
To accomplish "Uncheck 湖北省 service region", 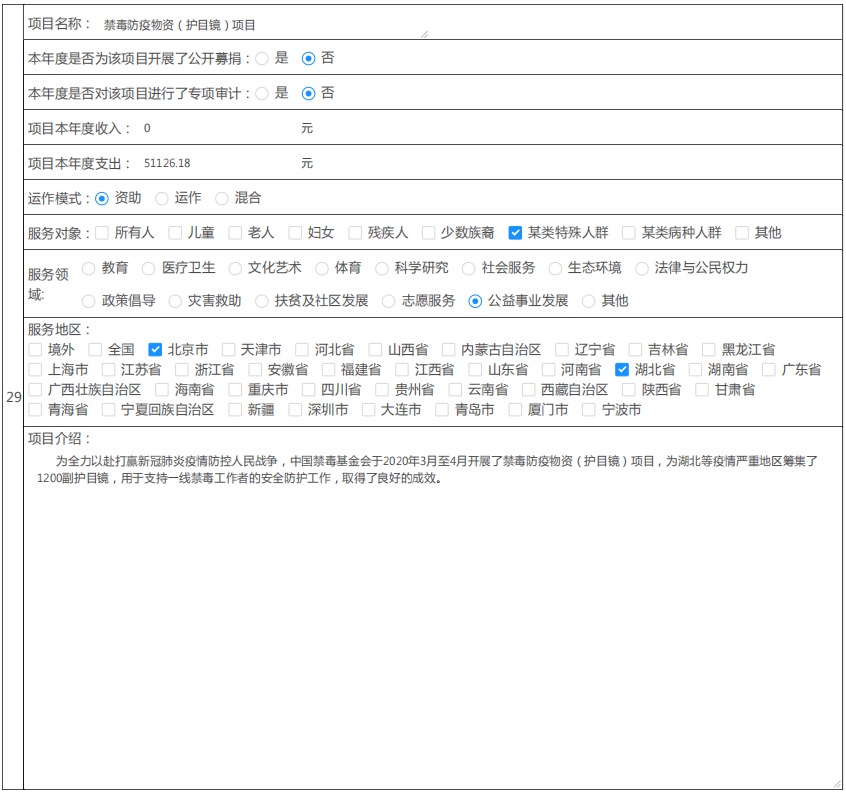I will 622,370.
